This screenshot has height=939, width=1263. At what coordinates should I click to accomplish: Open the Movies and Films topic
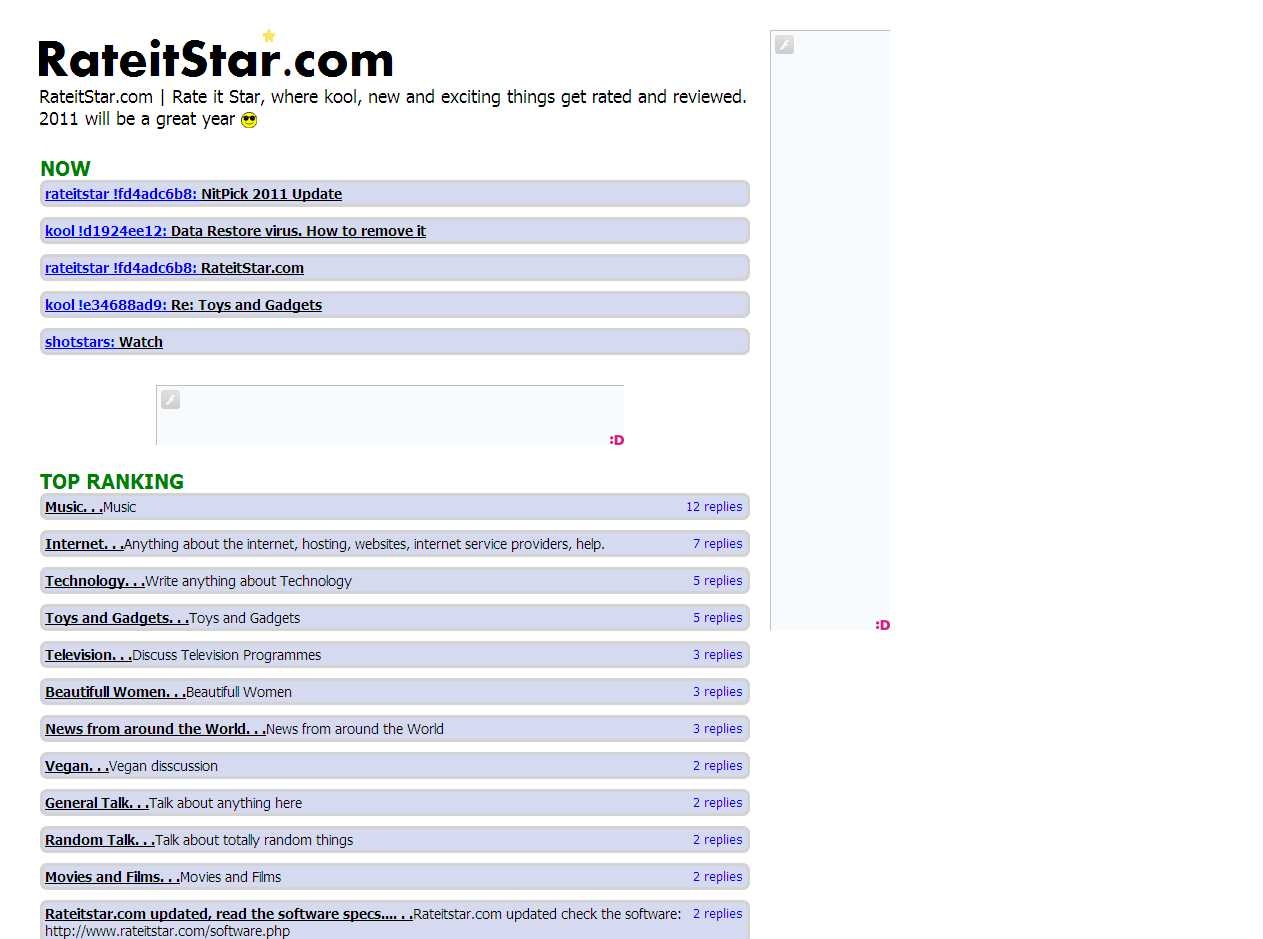tap(112, 877)
